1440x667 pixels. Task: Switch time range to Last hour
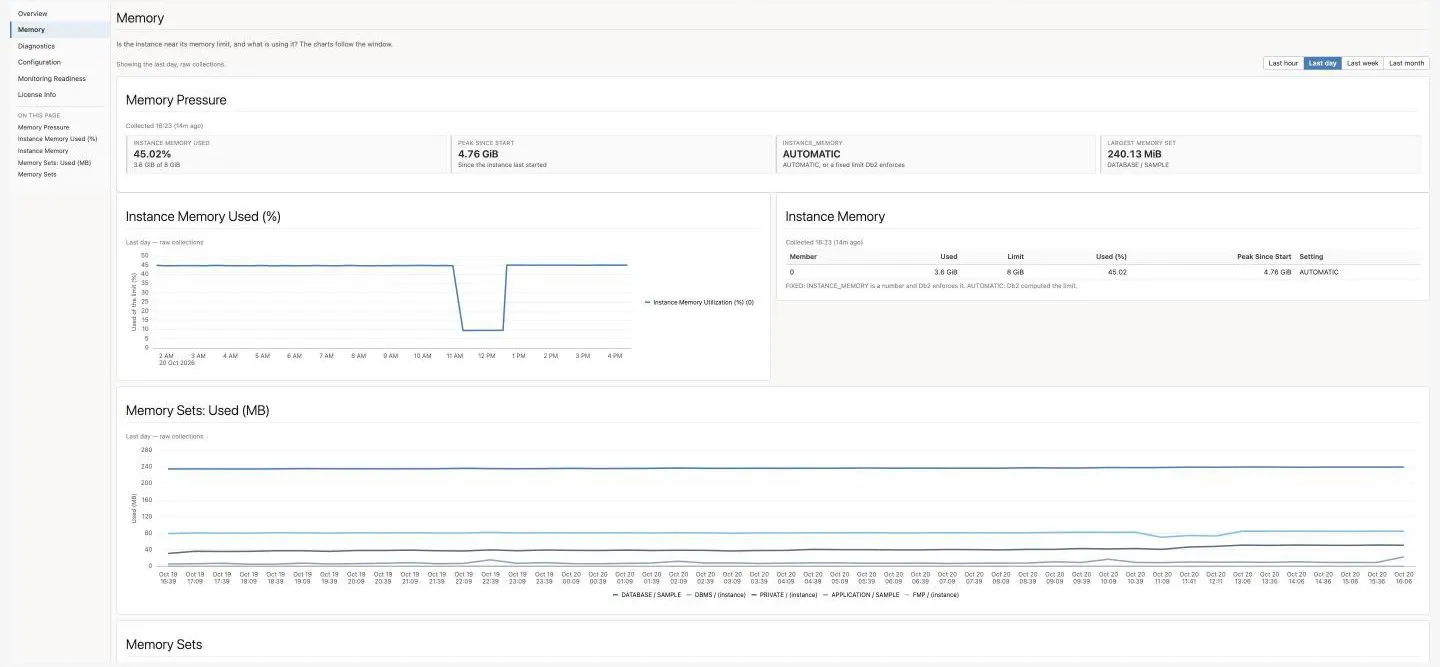point(1283,63)
